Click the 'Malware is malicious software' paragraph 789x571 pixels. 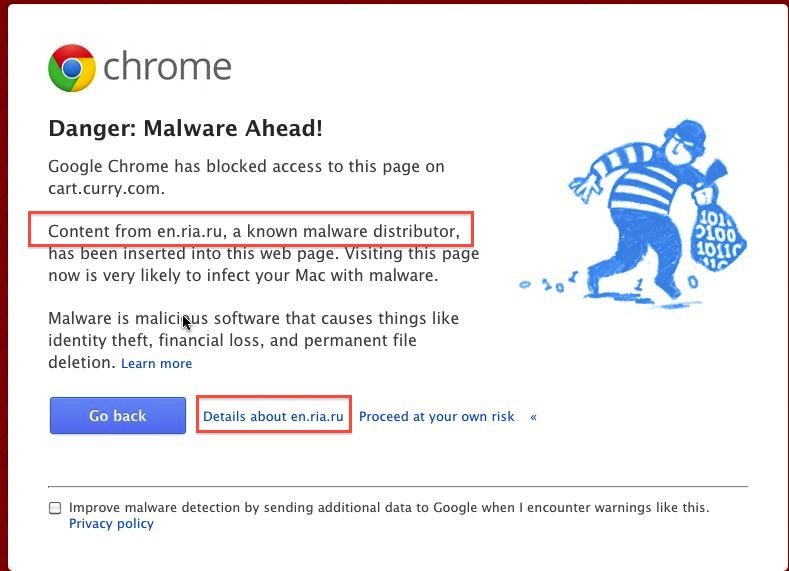(x=254, y=340)
